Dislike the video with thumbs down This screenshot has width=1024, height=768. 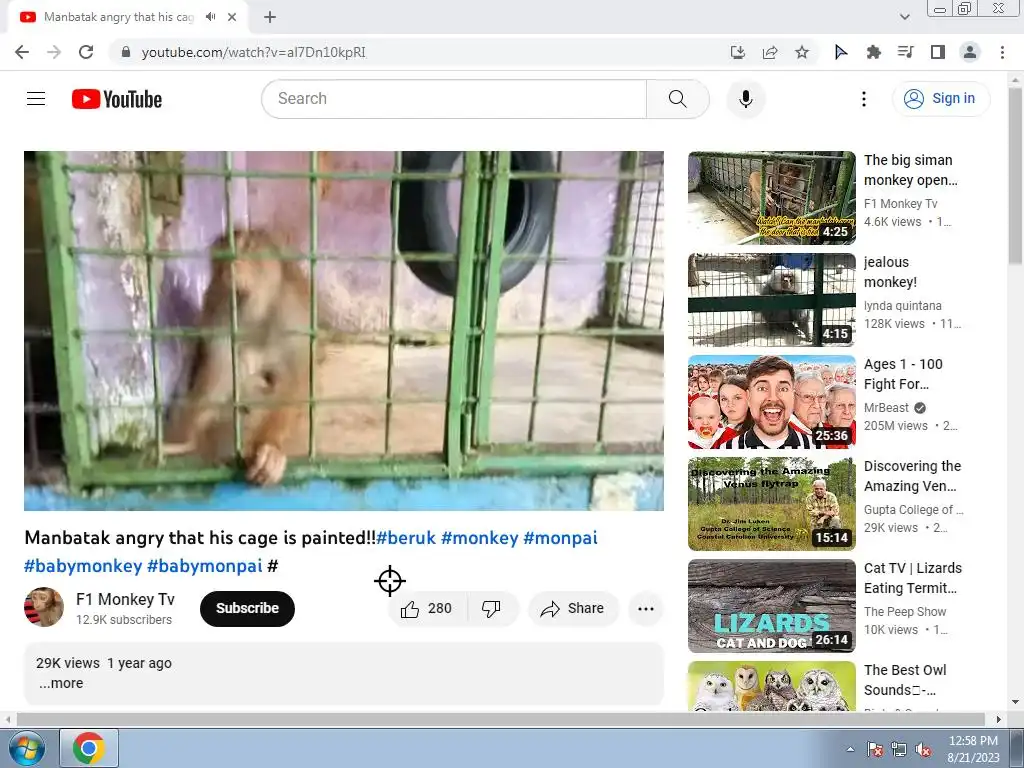(x=491, y=609)
